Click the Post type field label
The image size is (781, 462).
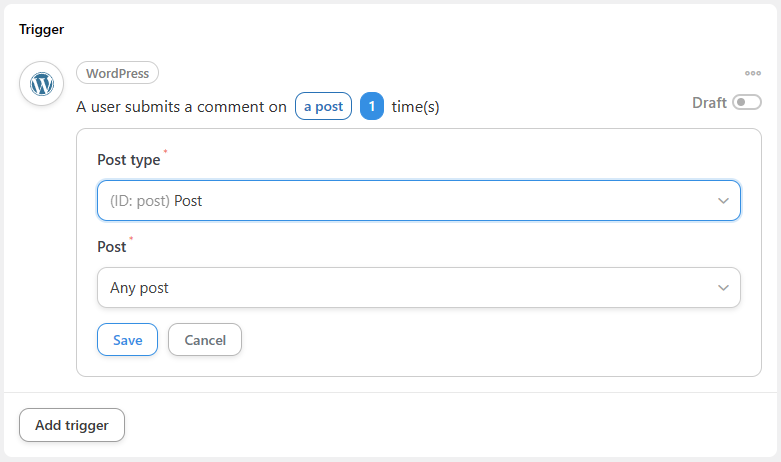point(129,160)
